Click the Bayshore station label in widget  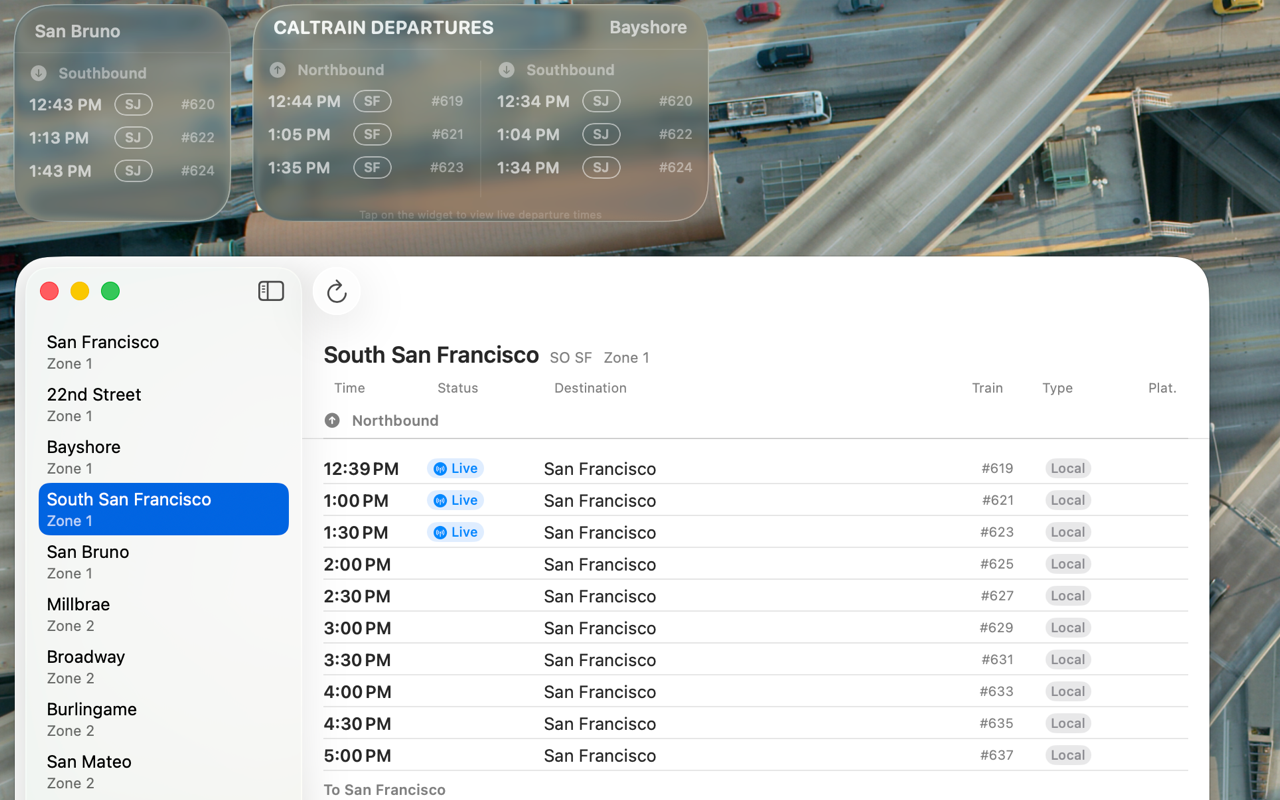point(648,28)
